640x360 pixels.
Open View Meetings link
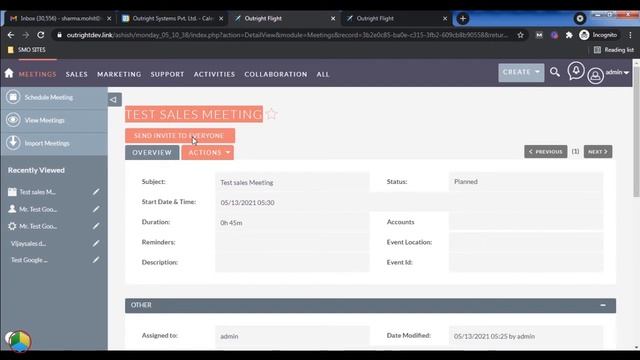44,120
